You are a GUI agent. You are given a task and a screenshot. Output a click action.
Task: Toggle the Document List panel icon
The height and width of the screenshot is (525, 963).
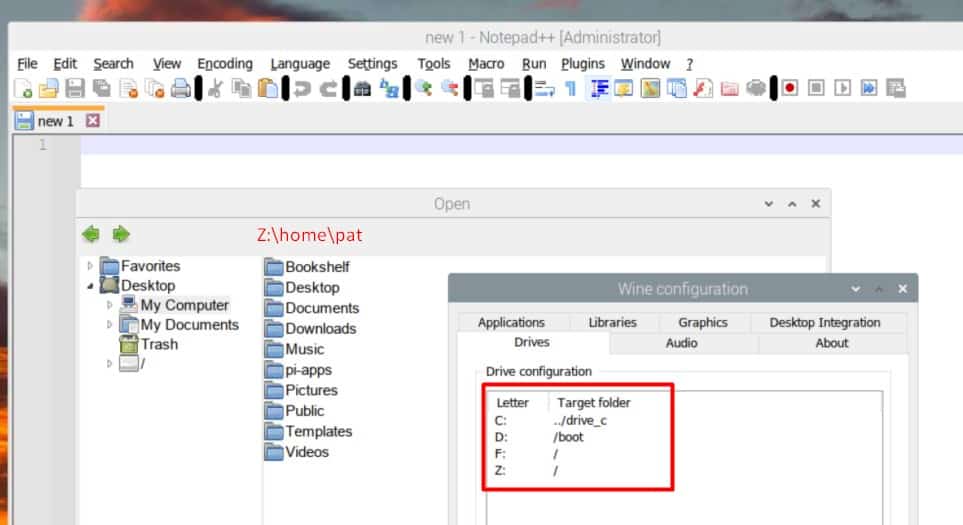pyautogui.click(x=676, y=88)
